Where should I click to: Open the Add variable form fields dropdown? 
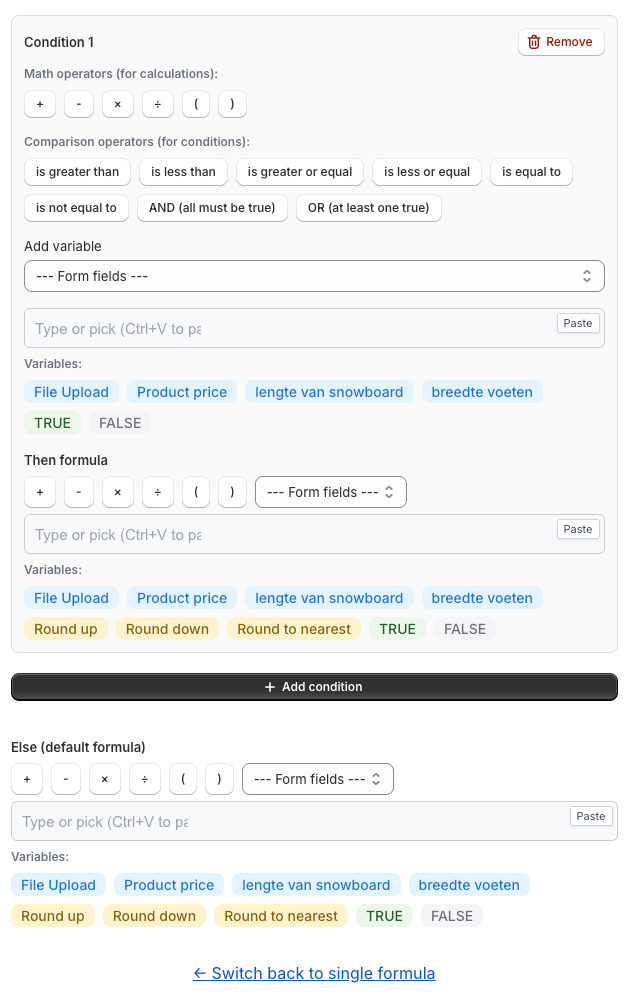314,276
